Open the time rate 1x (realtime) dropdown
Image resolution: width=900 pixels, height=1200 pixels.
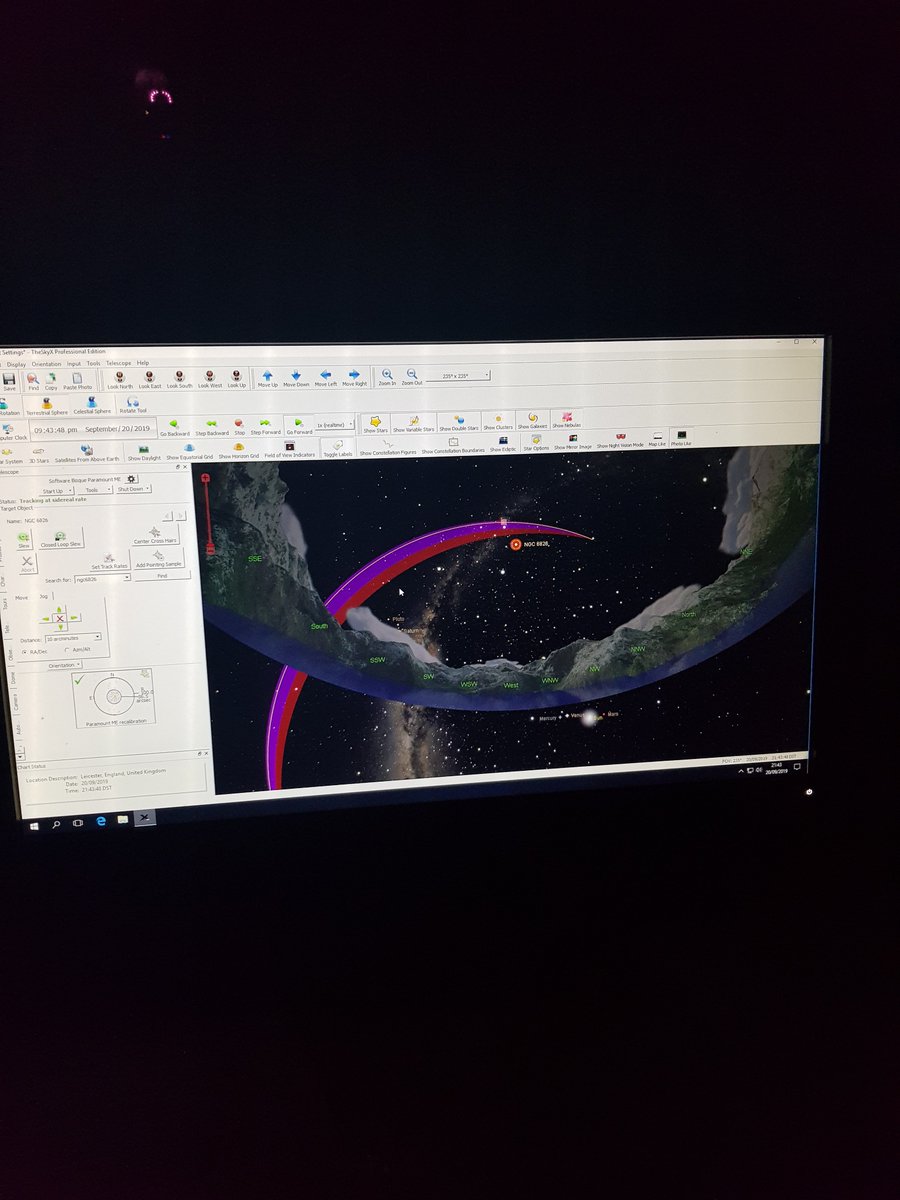335,425
